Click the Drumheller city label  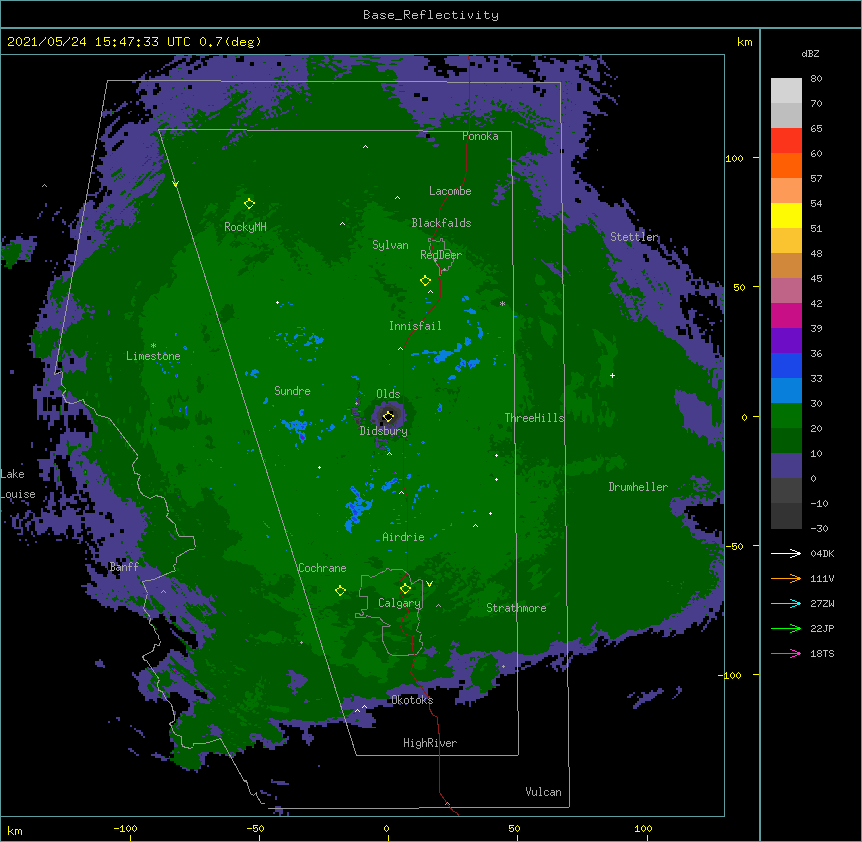638,487
